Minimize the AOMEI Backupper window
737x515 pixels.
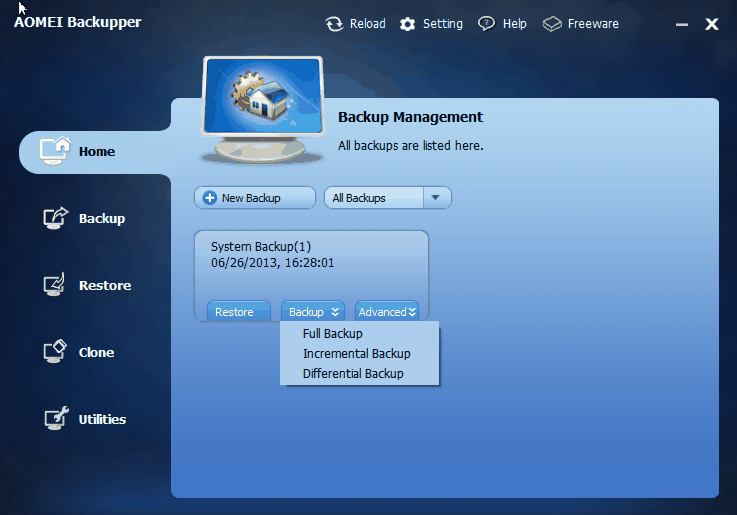point(682,24)
